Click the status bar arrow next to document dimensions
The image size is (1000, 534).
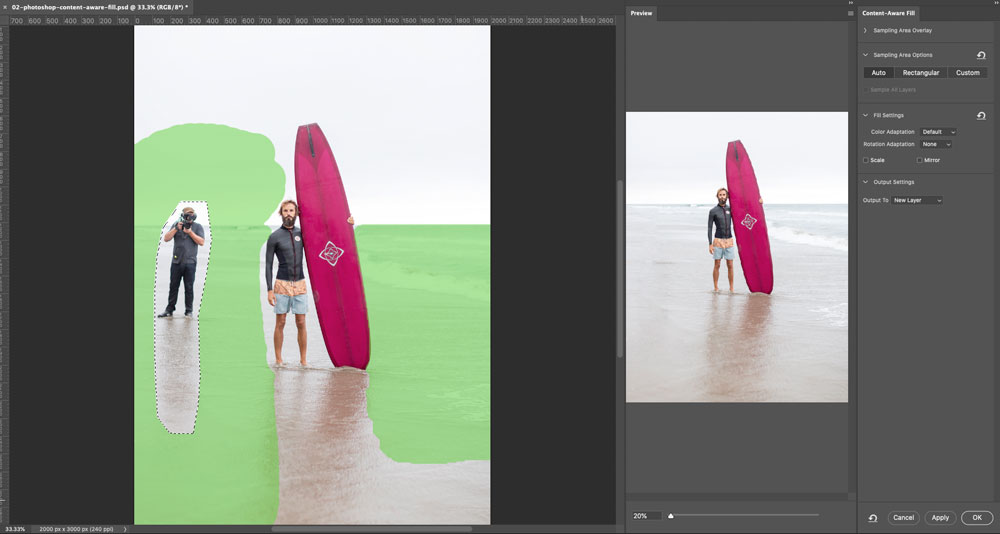pos(125,529)
